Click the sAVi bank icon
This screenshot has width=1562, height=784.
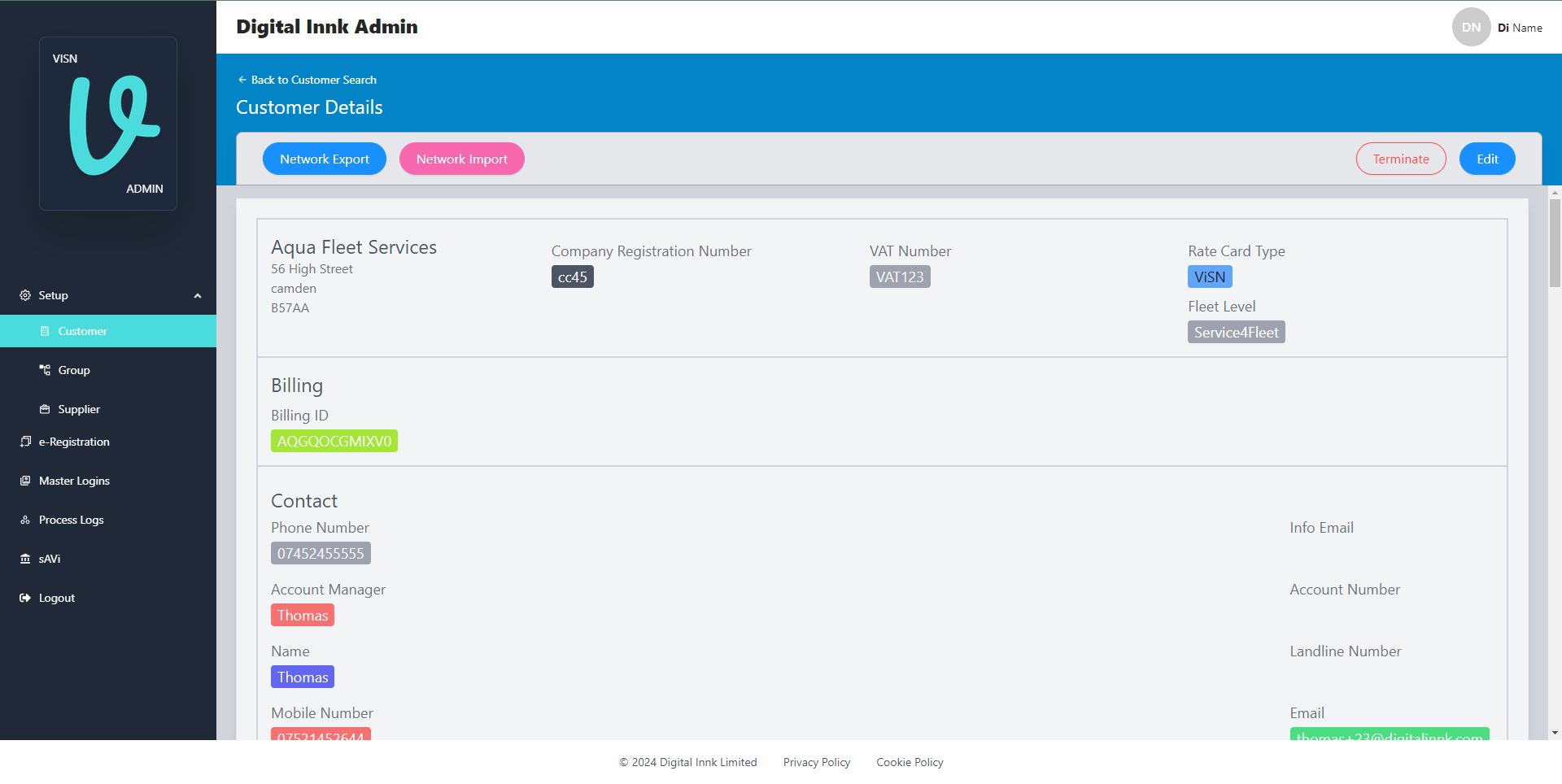pos(25,559)
